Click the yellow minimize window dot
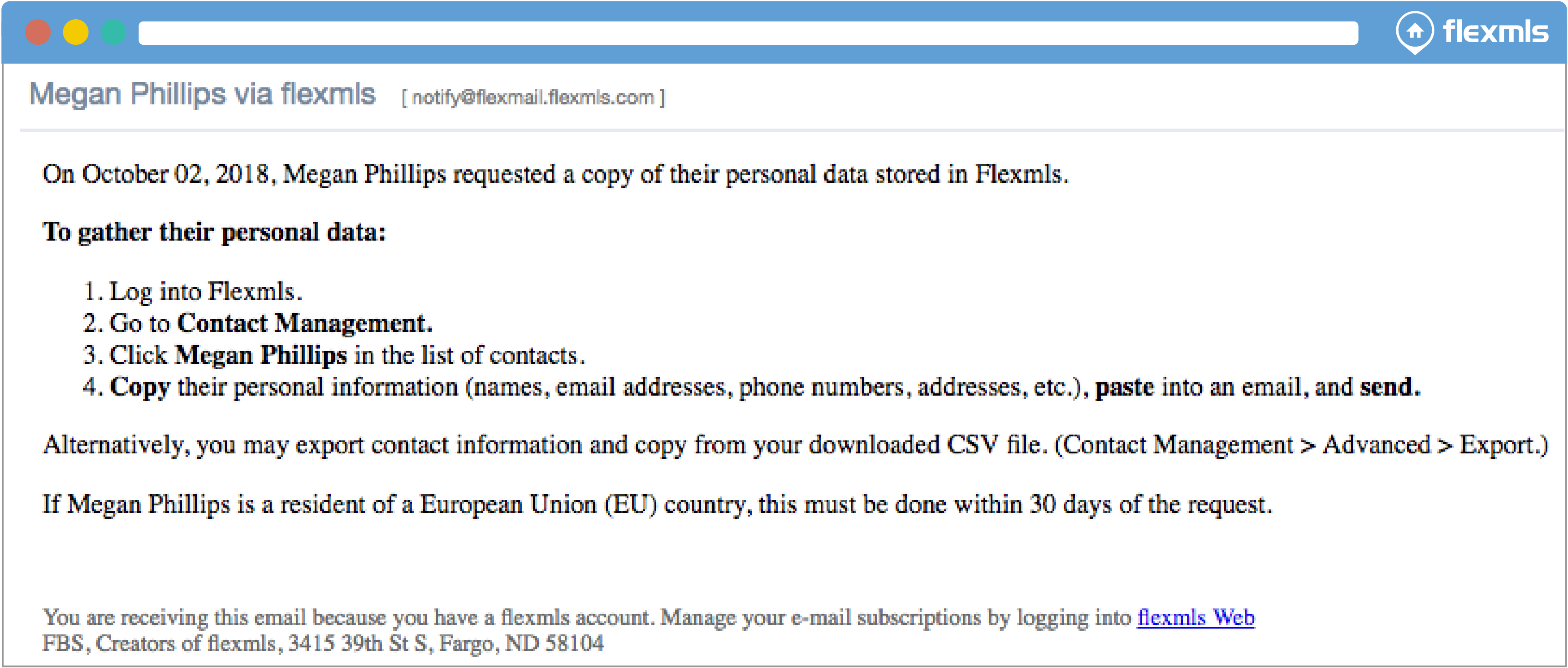Screen dimensions: 1568x668 75,32
